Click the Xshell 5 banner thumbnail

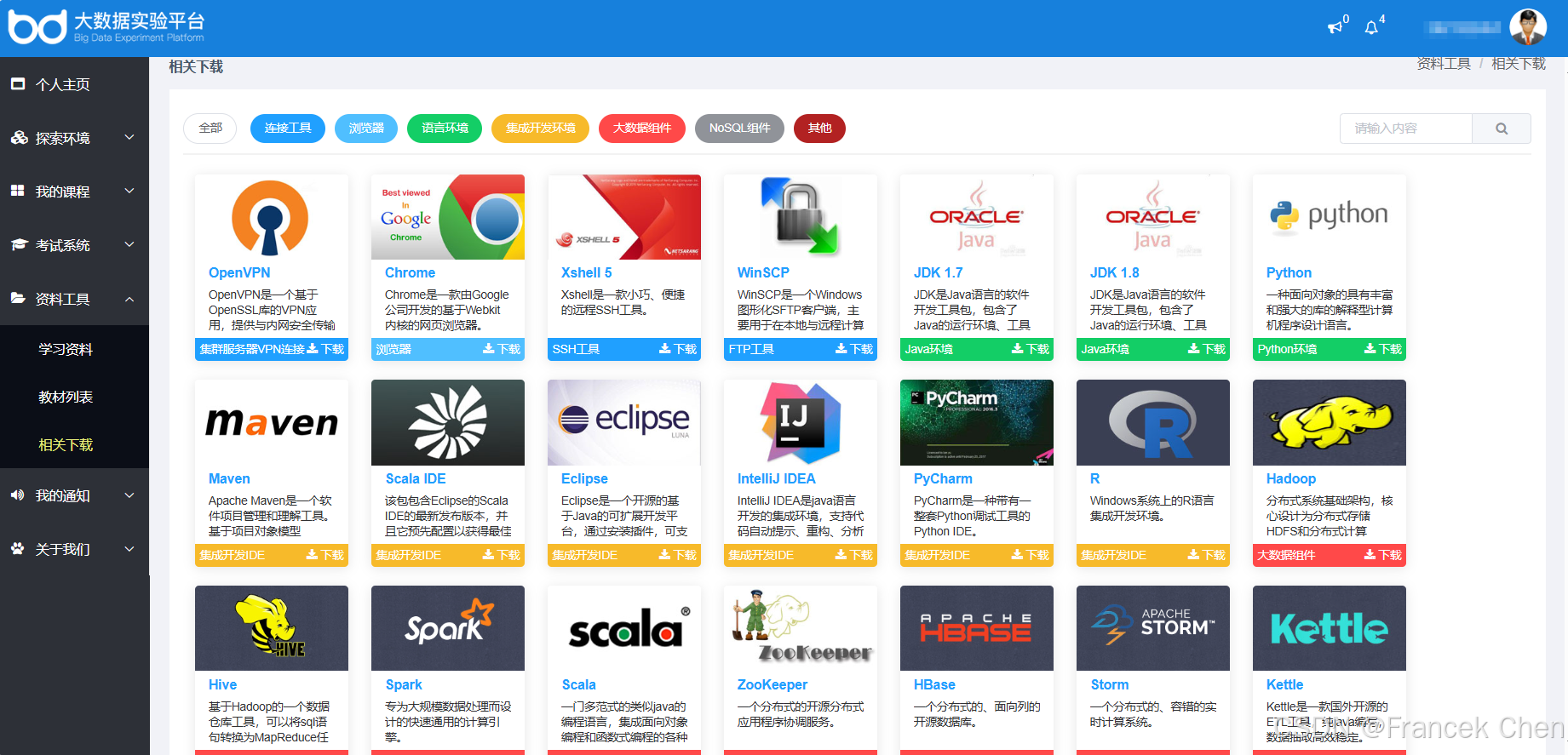(624, 217)
